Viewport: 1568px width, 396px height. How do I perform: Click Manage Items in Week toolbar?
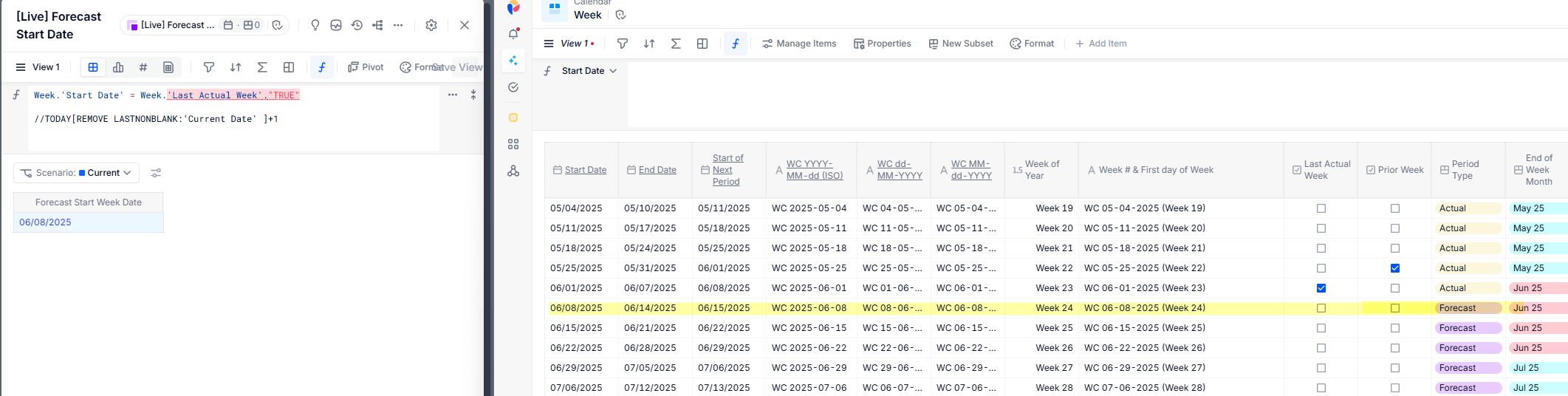(799, 44)
